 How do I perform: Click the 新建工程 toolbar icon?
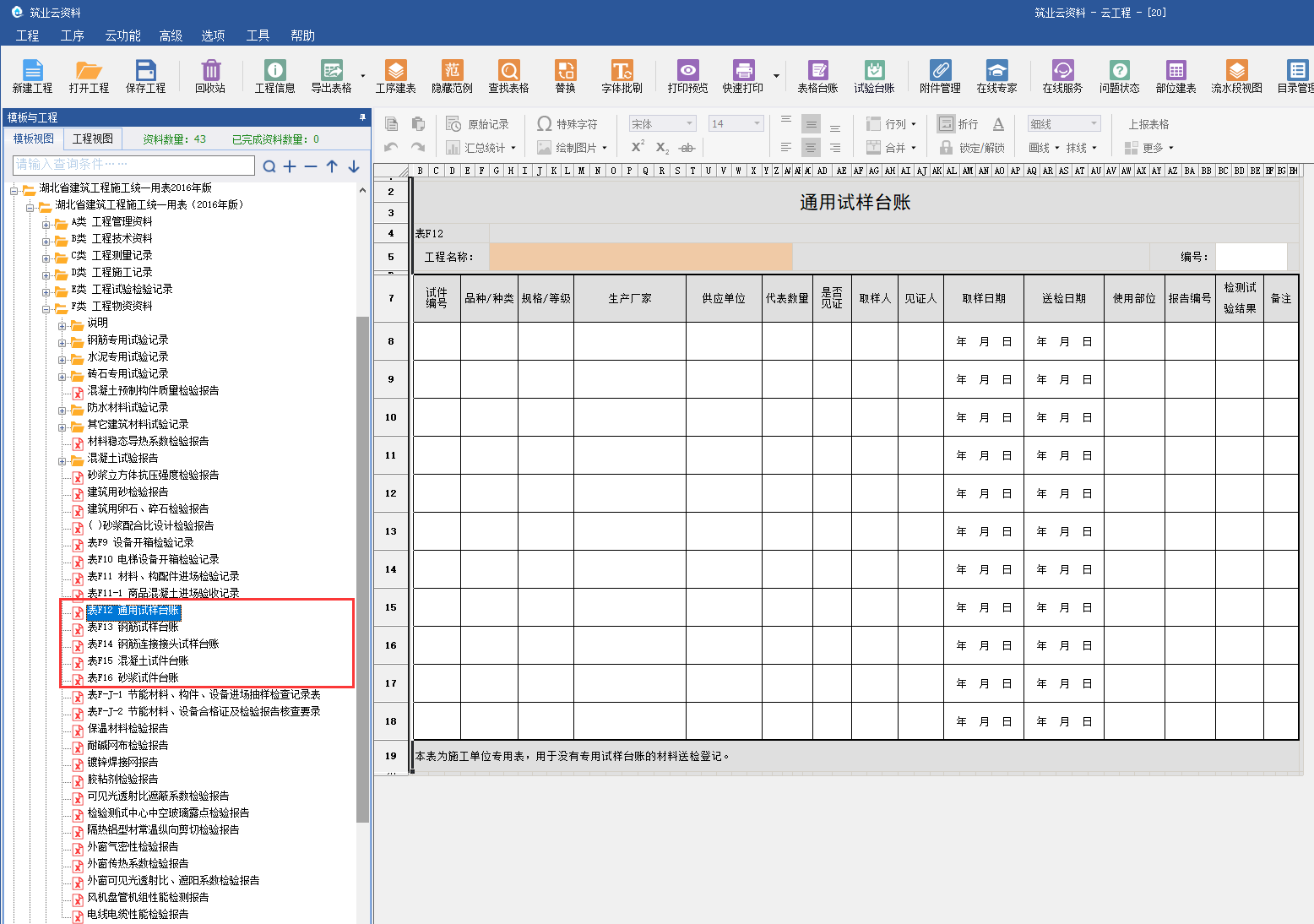pos(32,75)
